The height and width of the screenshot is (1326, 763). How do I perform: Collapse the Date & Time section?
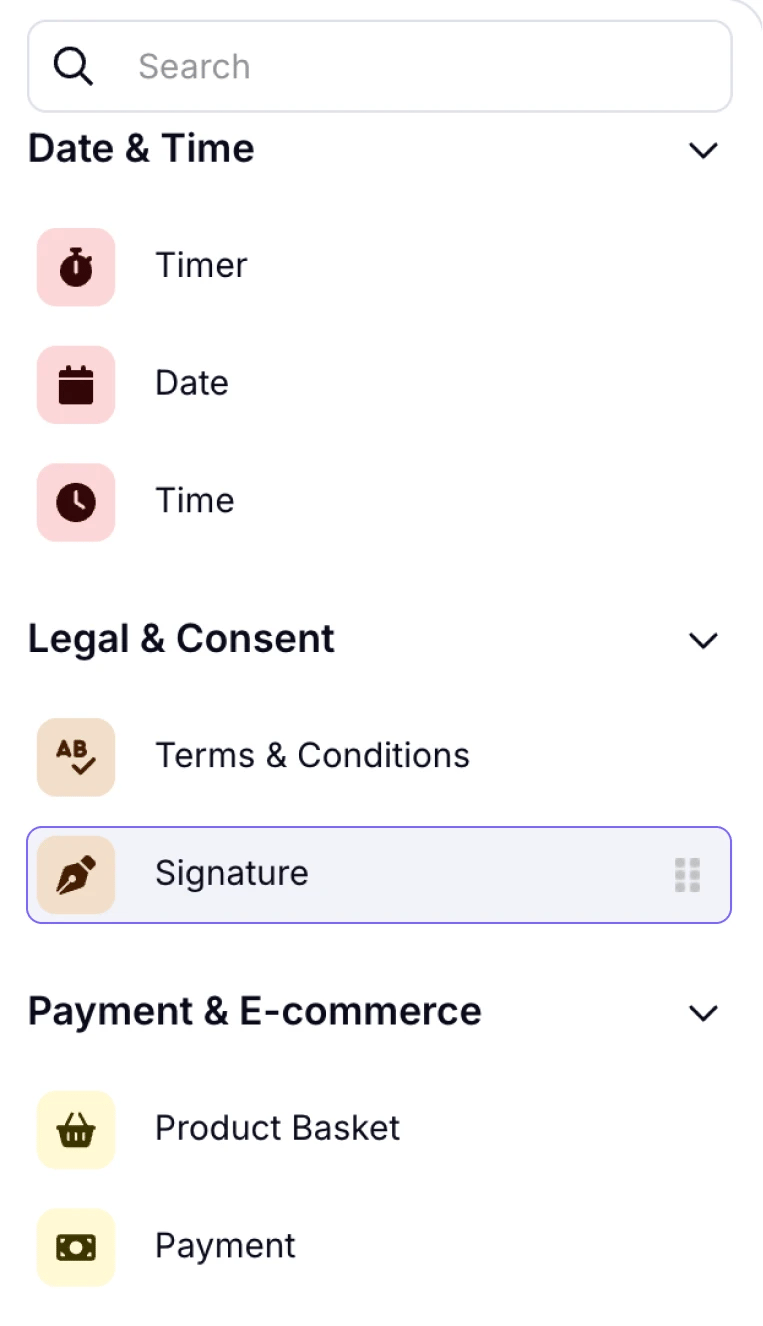pyautogui.click(x=704, y=150)
